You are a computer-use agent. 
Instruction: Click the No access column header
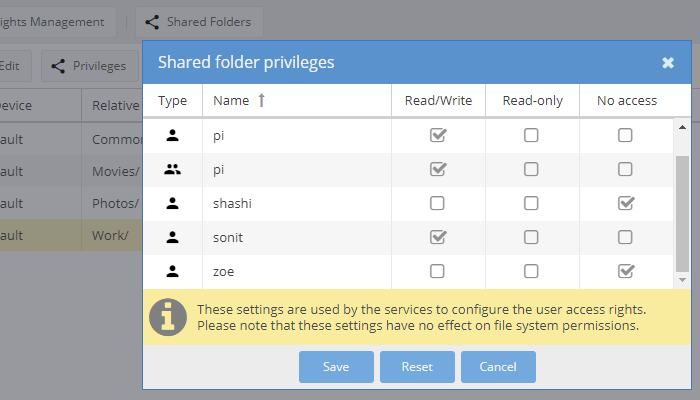626,100
